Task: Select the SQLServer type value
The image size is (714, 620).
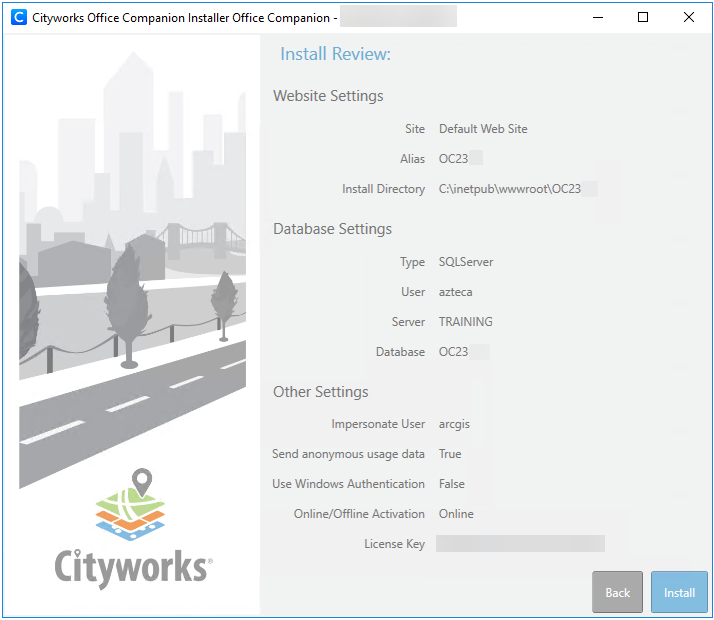Action: click(x=466, y=262)
